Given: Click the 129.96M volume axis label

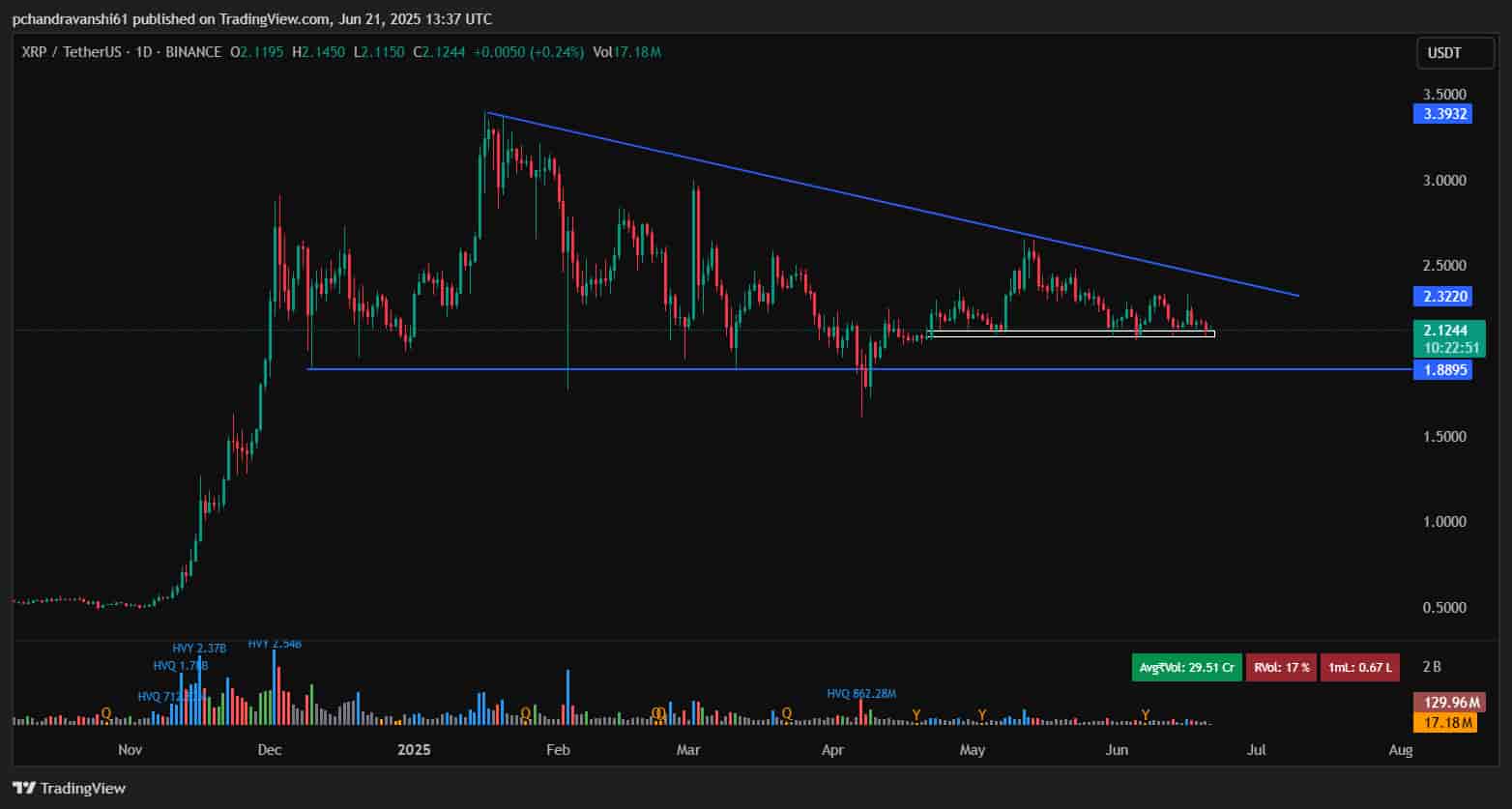Looking at the screenshot, I should [1443, 703].
